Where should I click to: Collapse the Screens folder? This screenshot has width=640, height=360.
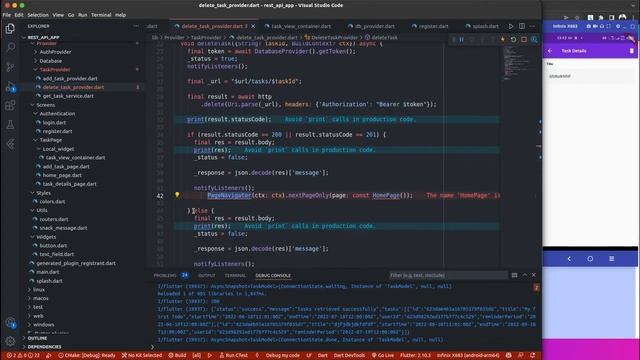pos(45,105)
